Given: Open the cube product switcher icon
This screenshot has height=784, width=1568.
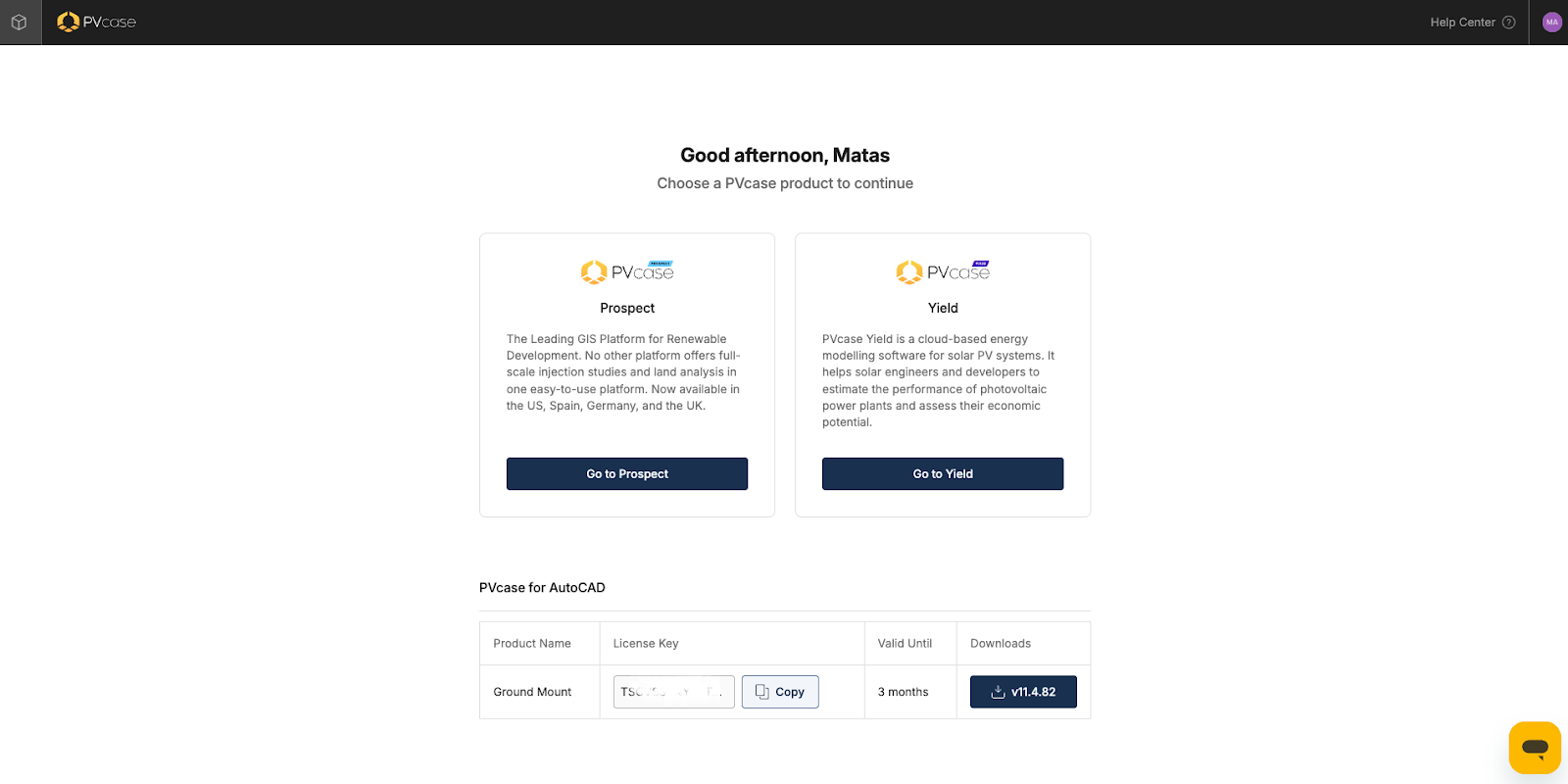Looking at the screenshot, I should coord(19,22).
